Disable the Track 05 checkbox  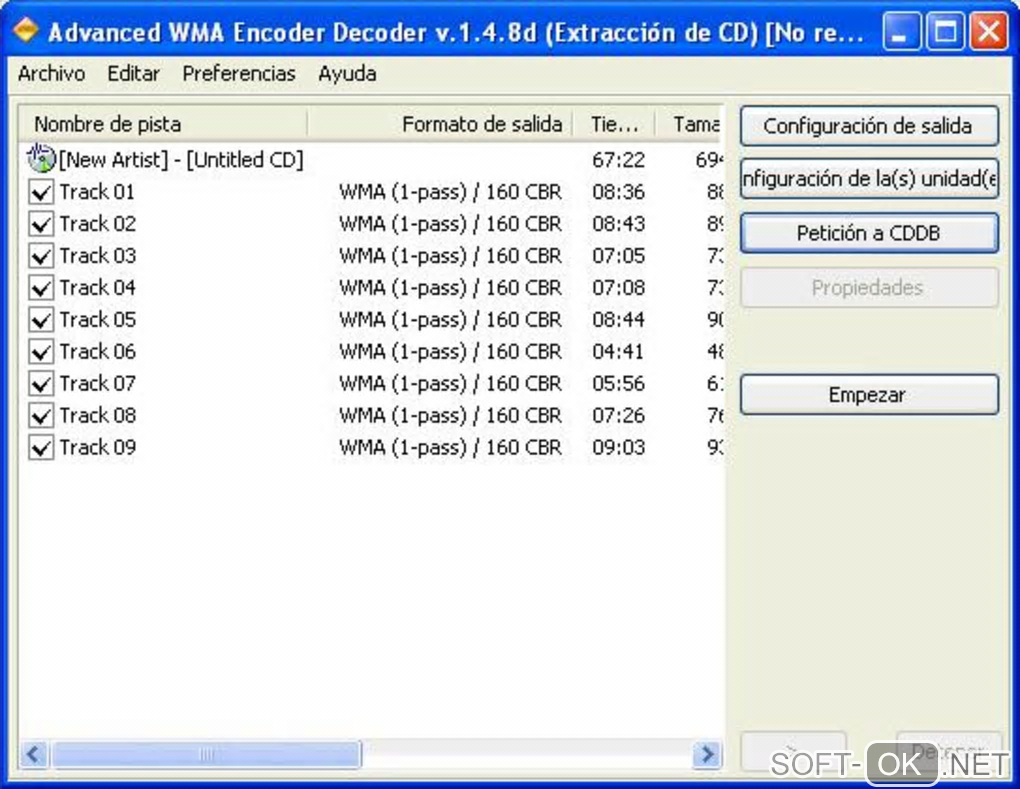(41, 320)
